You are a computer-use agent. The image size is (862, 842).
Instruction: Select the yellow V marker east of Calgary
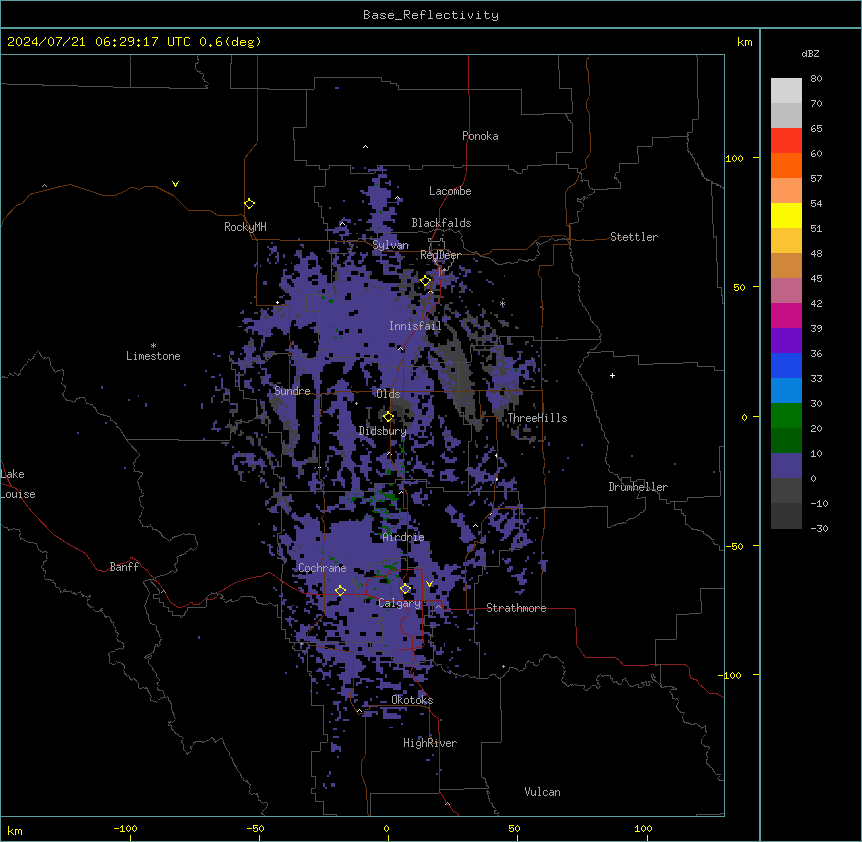pyautogui.click(x=429, y=584)
